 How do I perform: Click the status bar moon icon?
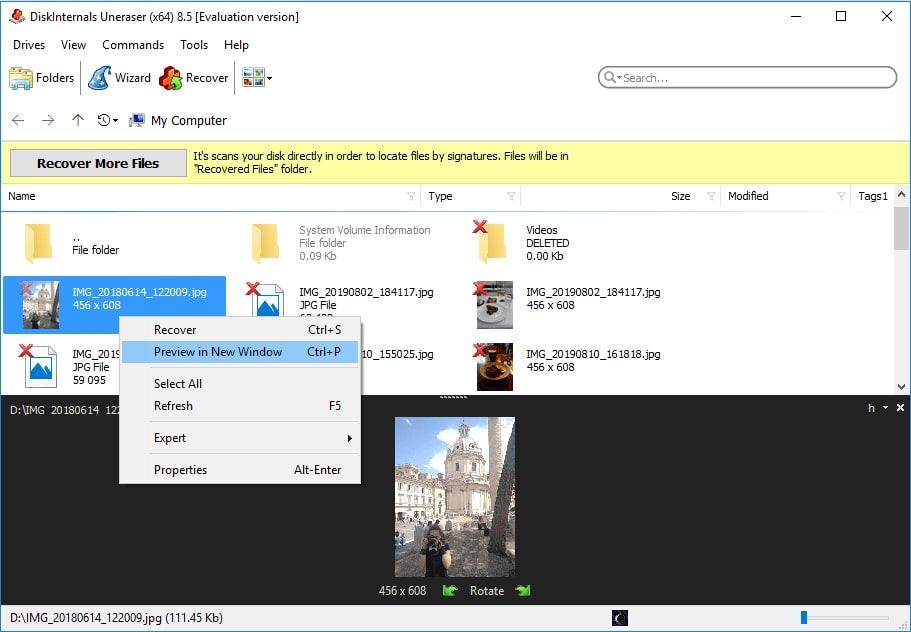(x=620, y=619)
